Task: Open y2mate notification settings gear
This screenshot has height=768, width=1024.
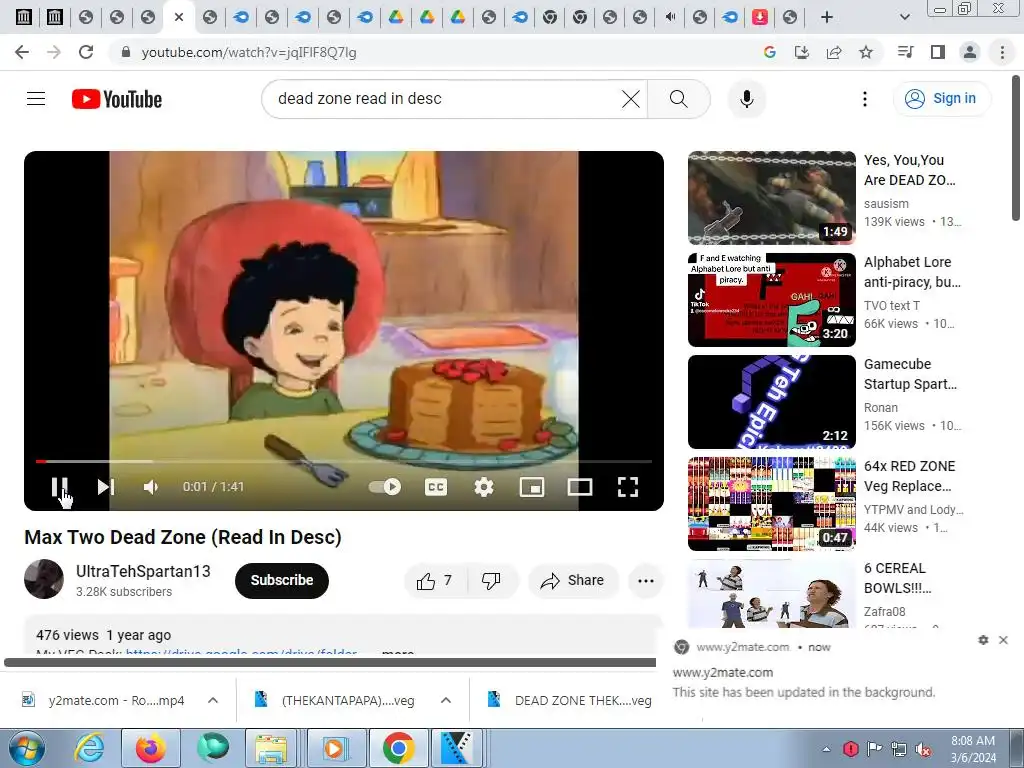Action: 983,640
